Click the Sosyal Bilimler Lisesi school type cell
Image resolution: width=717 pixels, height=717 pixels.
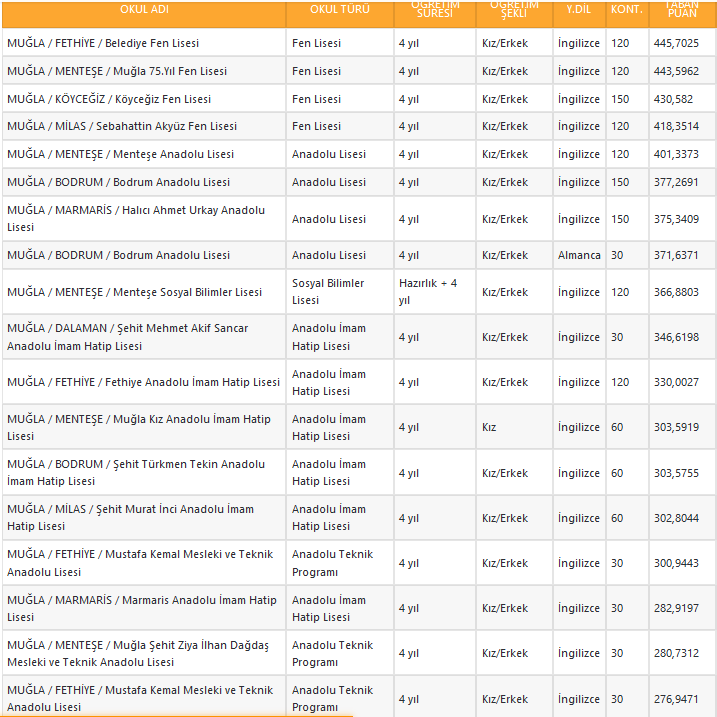pos(328,292)
